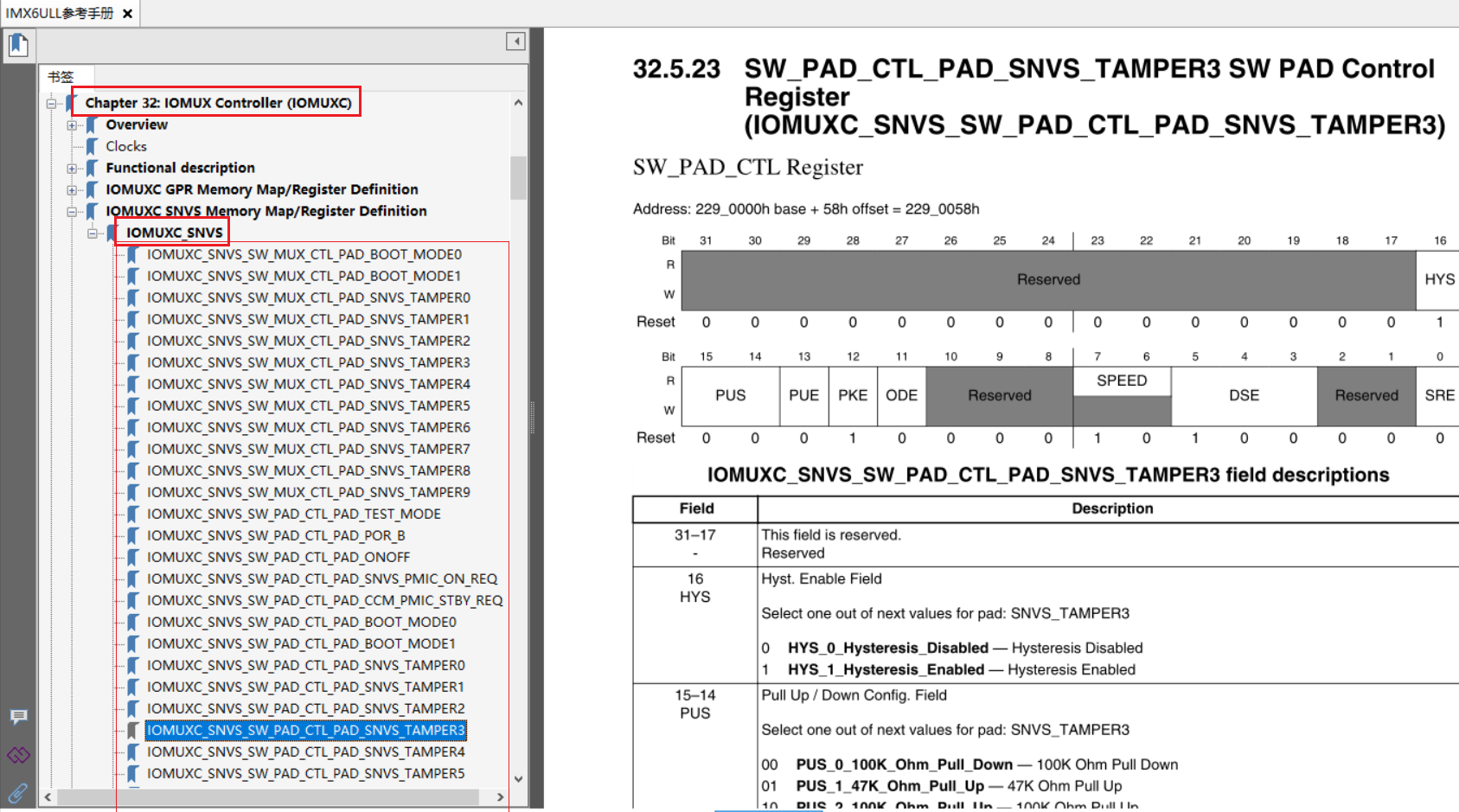1459x812 pixels.
Task: Open IOMUXC_SNVS_SW_PAD_CTL_PAD_CCM_PMIC_STBY_REQ bookmark
Action: click(x=324, y=600)
